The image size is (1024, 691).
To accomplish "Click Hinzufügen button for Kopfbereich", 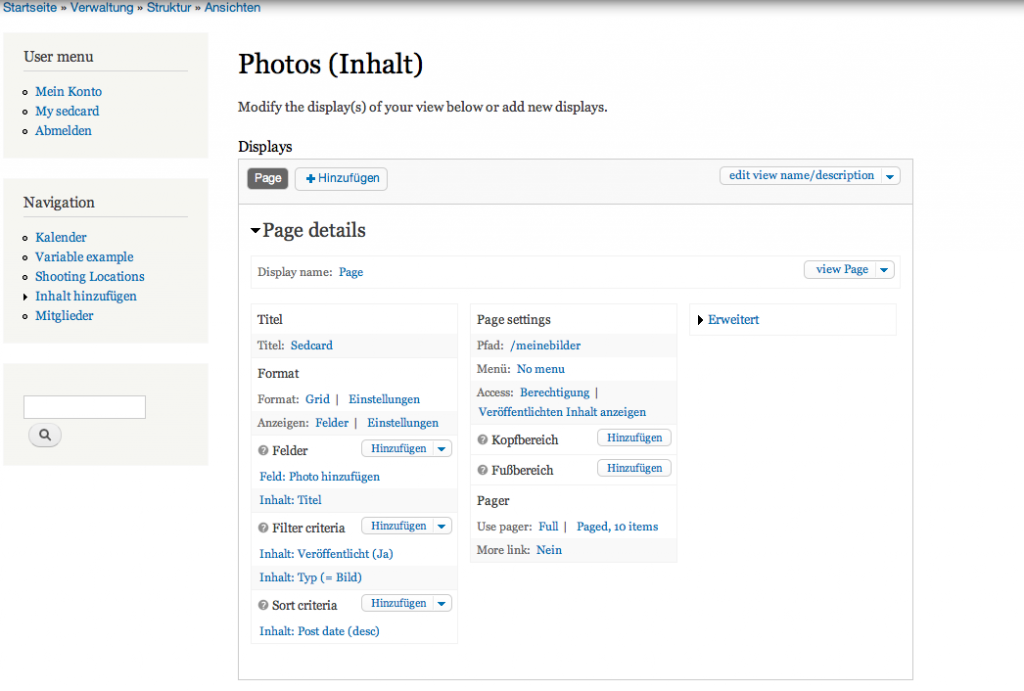I will (634, 438).
